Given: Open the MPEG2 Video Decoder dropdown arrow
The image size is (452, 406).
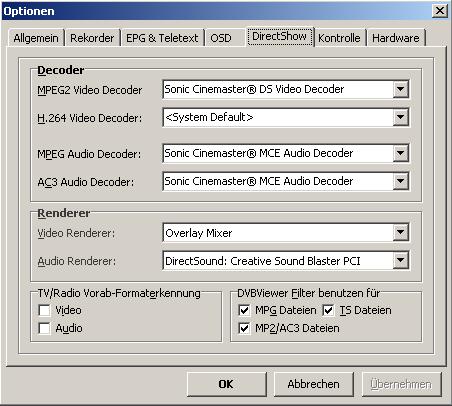Looking at the screenshot, I should [x=400, y=89].
